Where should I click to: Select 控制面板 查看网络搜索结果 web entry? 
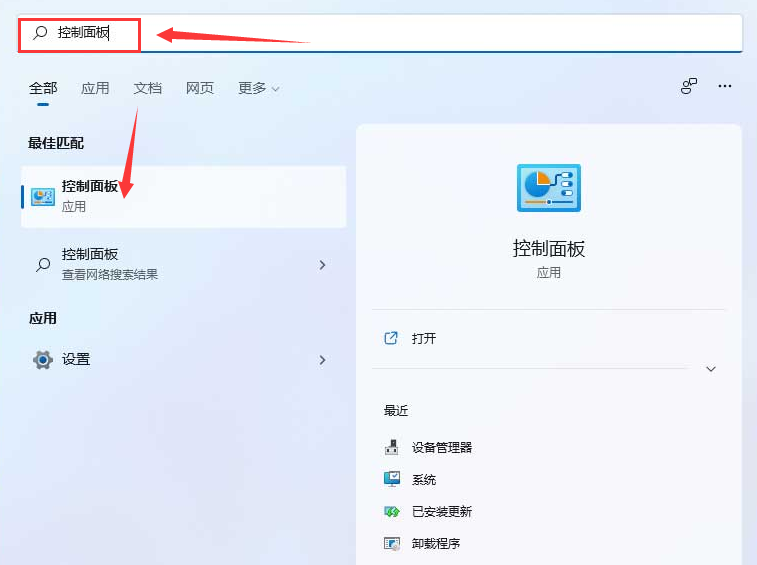point(183,264)
